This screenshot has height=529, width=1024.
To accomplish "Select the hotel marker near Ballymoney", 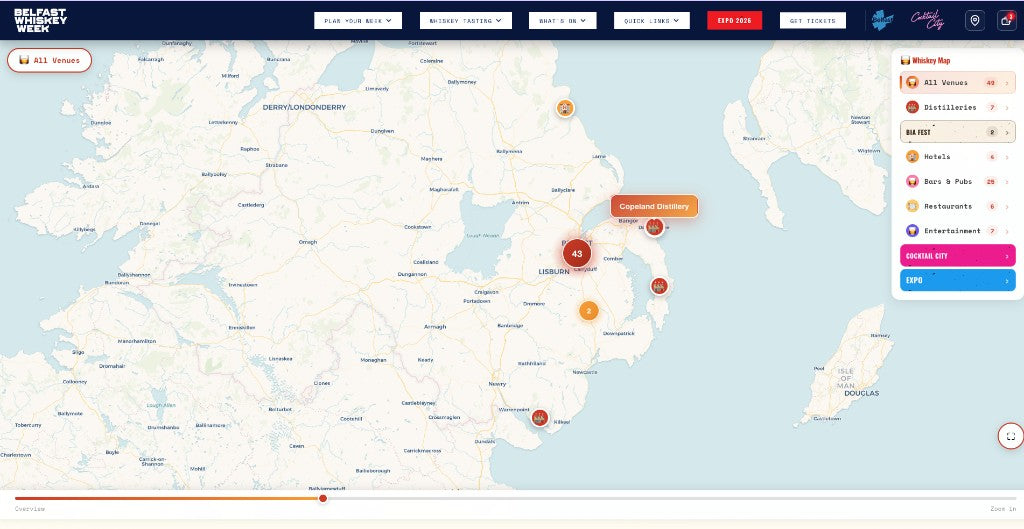I will (566, 108).
